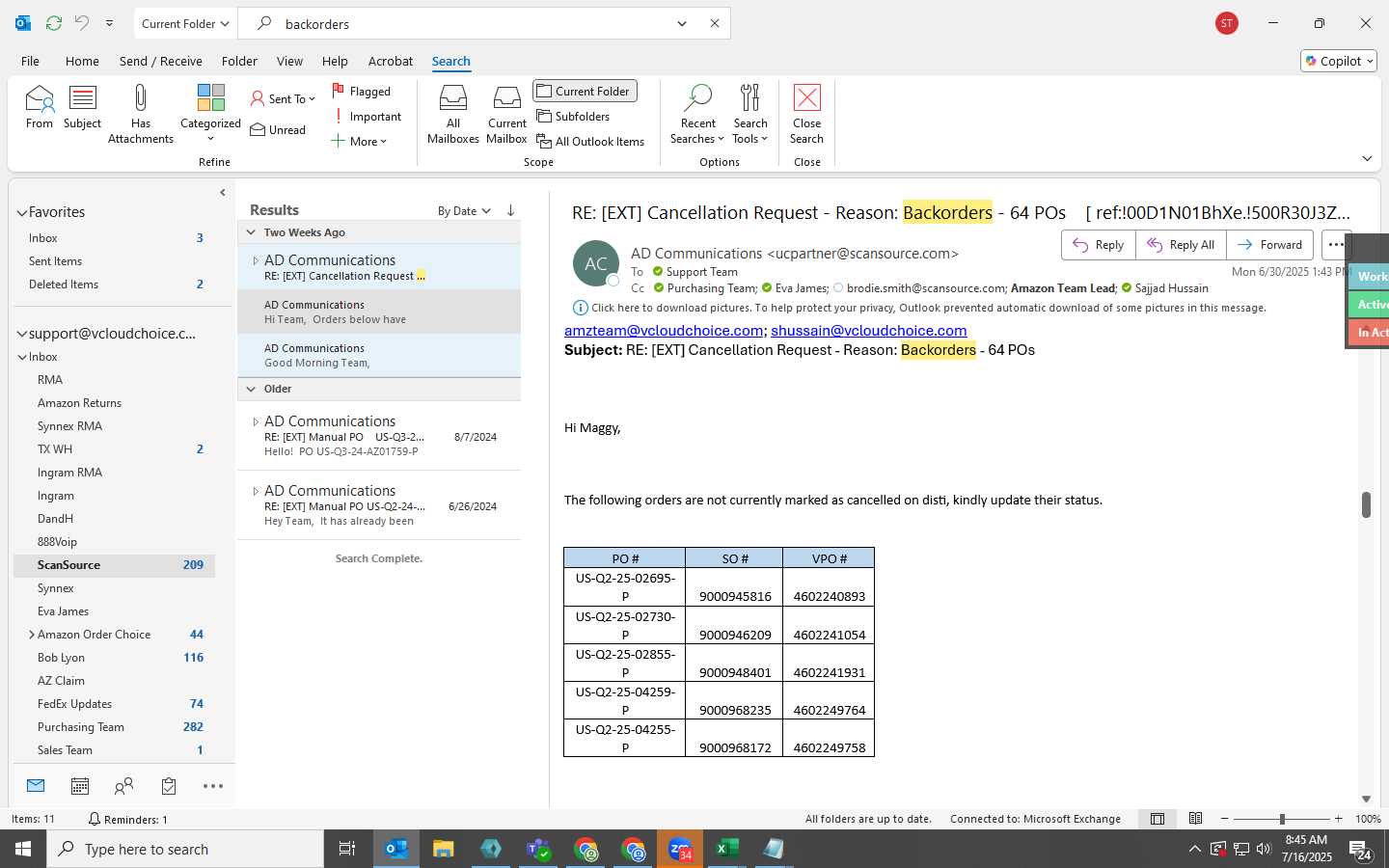
Task: Show only Flagged messages
Action: pos(362,91)
